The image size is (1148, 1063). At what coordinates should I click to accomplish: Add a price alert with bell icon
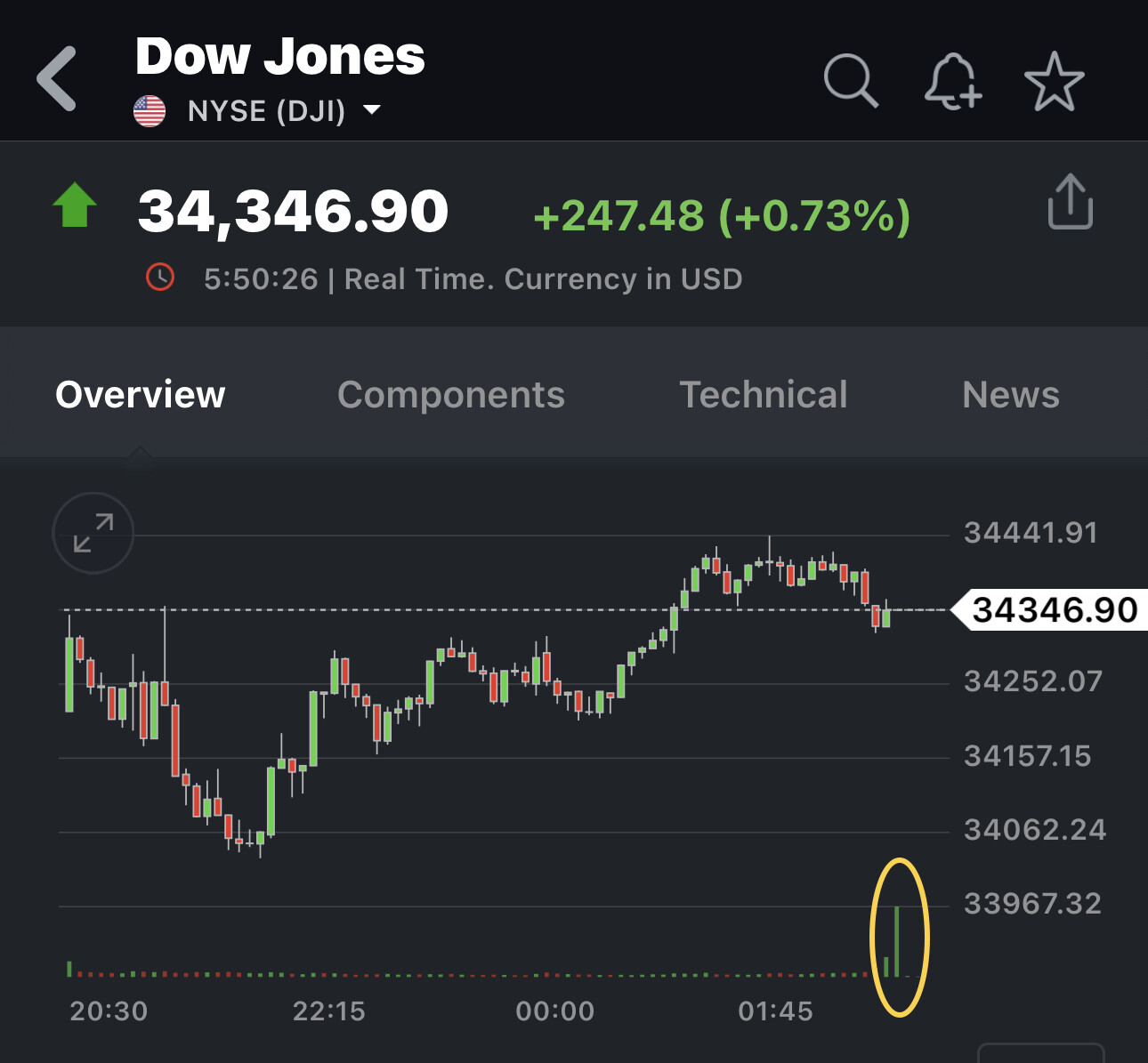point(952,81)
